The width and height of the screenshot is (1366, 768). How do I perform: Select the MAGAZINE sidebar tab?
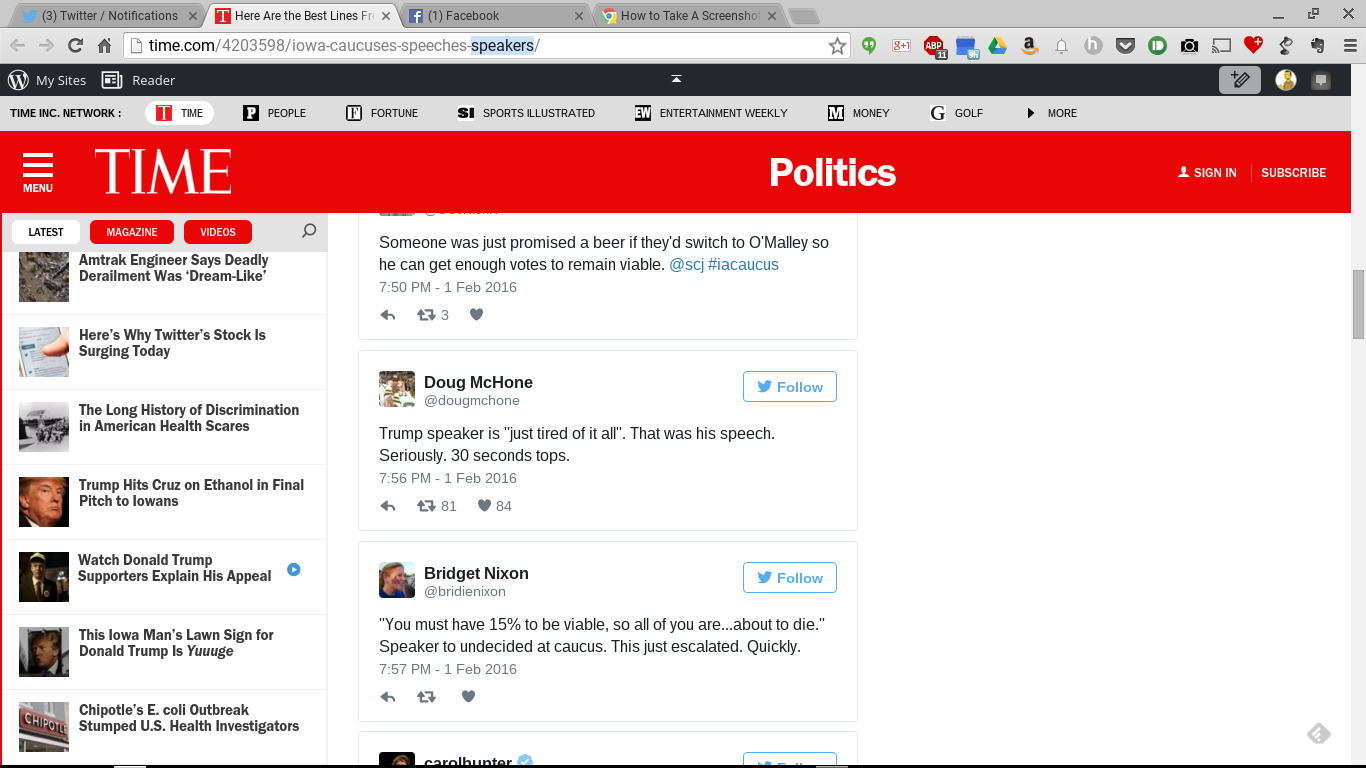pos(132,232)
